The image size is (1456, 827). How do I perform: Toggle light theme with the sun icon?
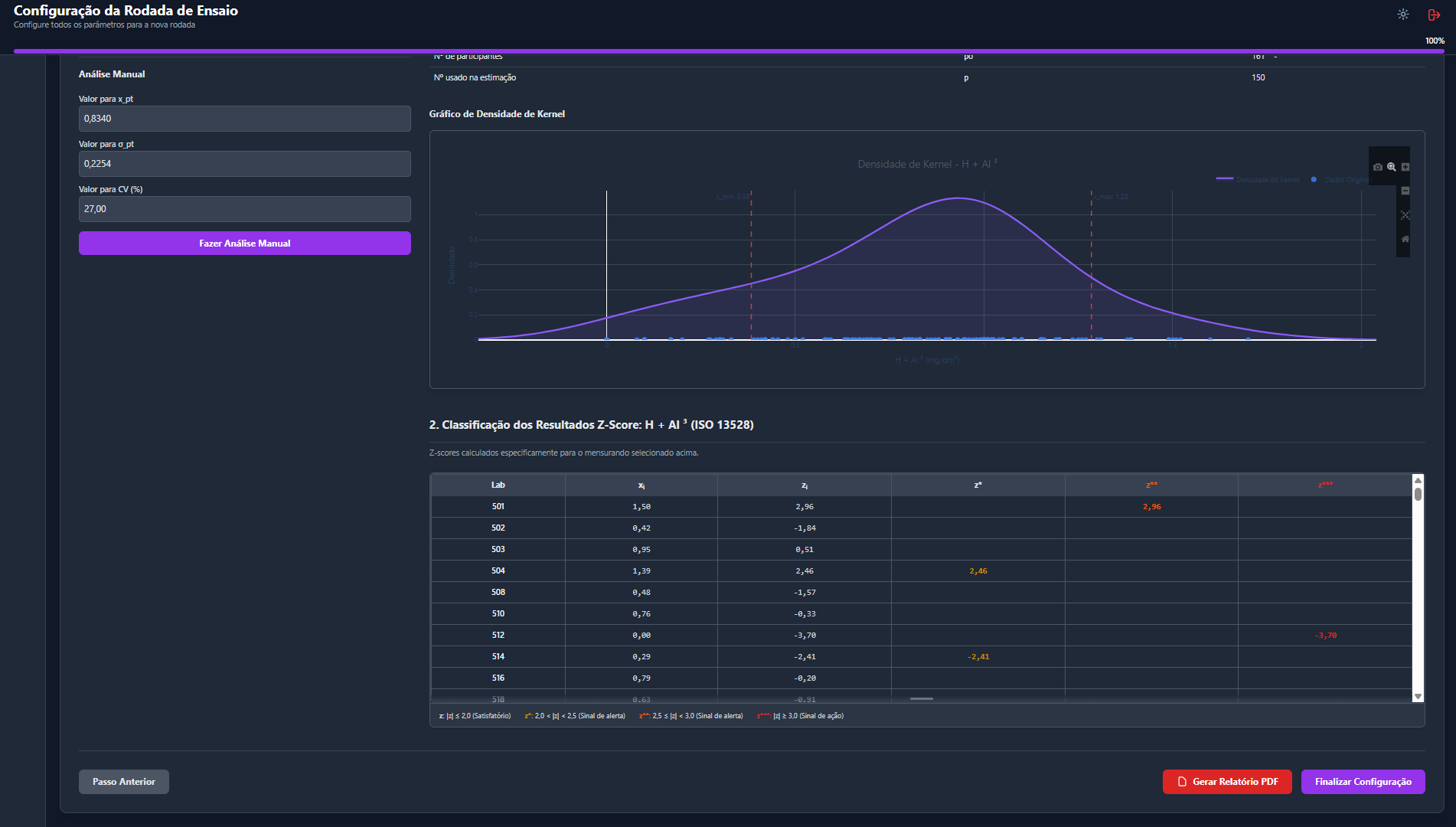(1403, 15)
